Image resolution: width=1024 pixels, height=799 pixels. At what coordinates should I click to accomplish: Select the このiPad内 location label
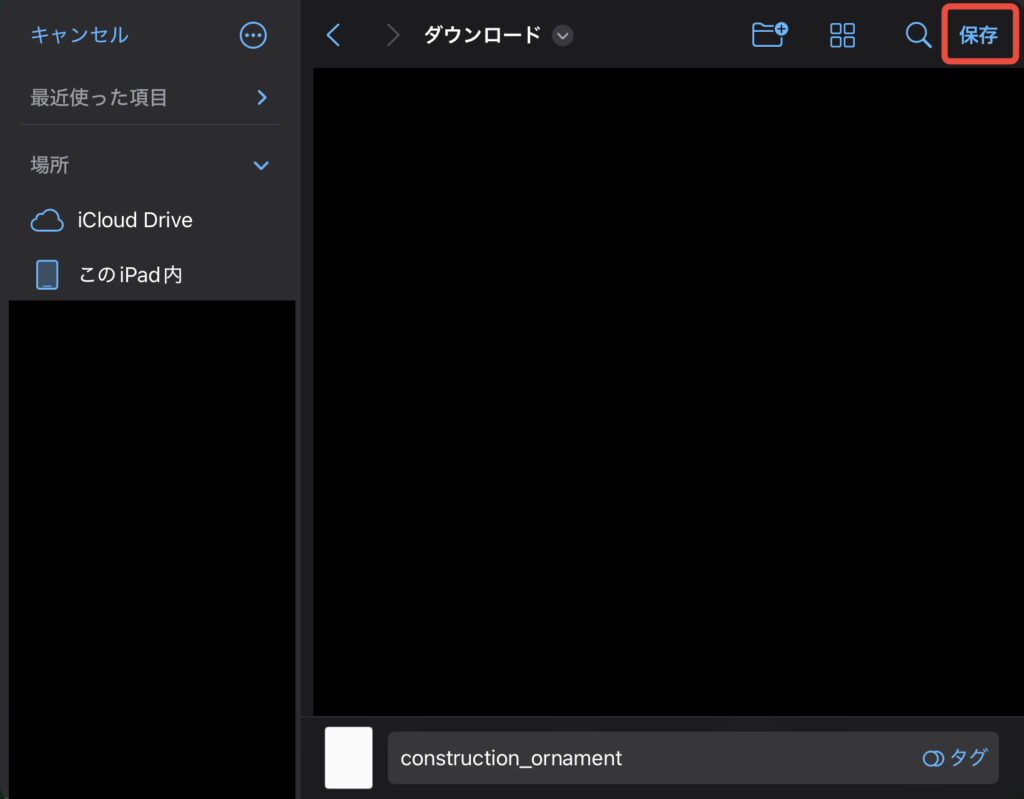[x=130, y=274]
